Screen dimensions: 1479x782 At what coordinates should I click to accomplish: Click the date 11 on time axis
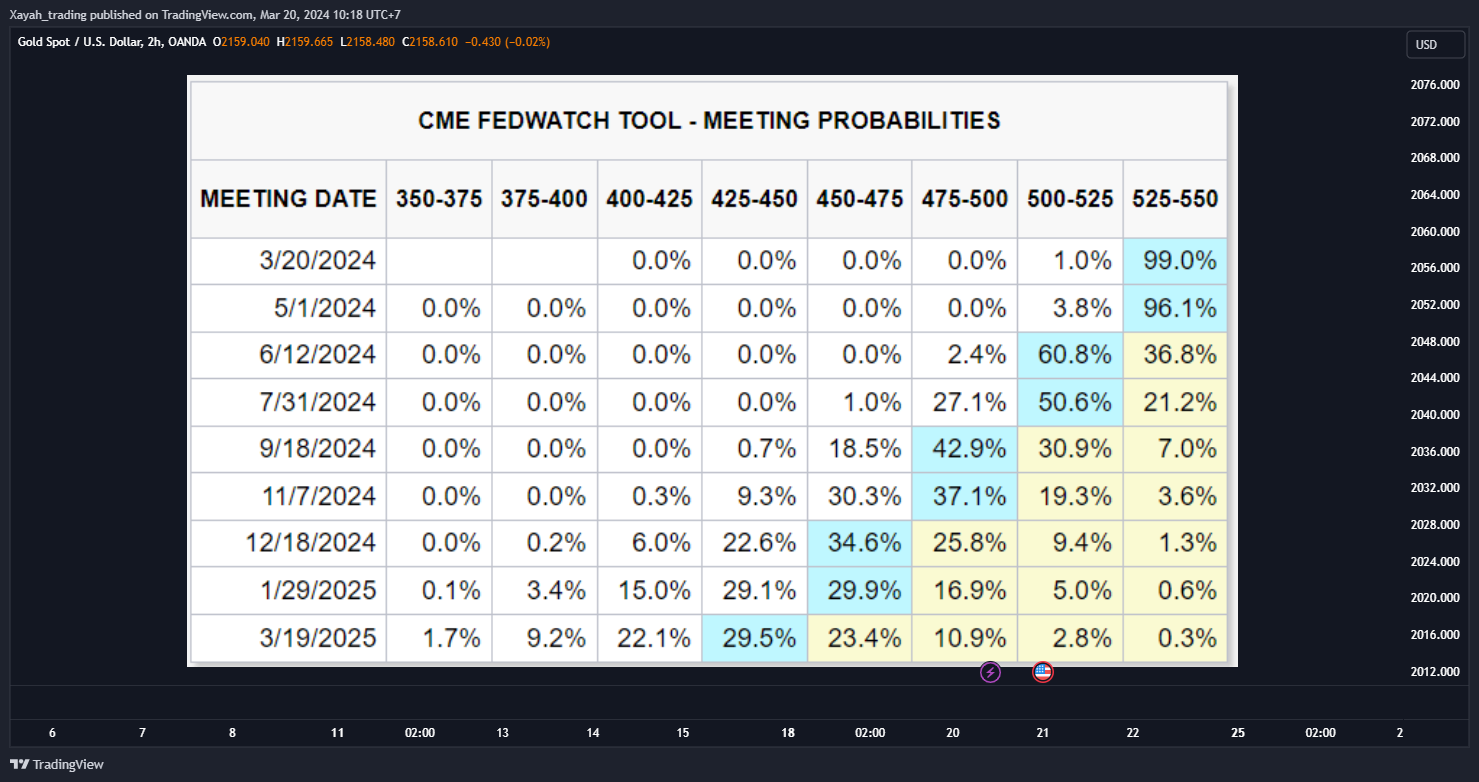[337, 733]
